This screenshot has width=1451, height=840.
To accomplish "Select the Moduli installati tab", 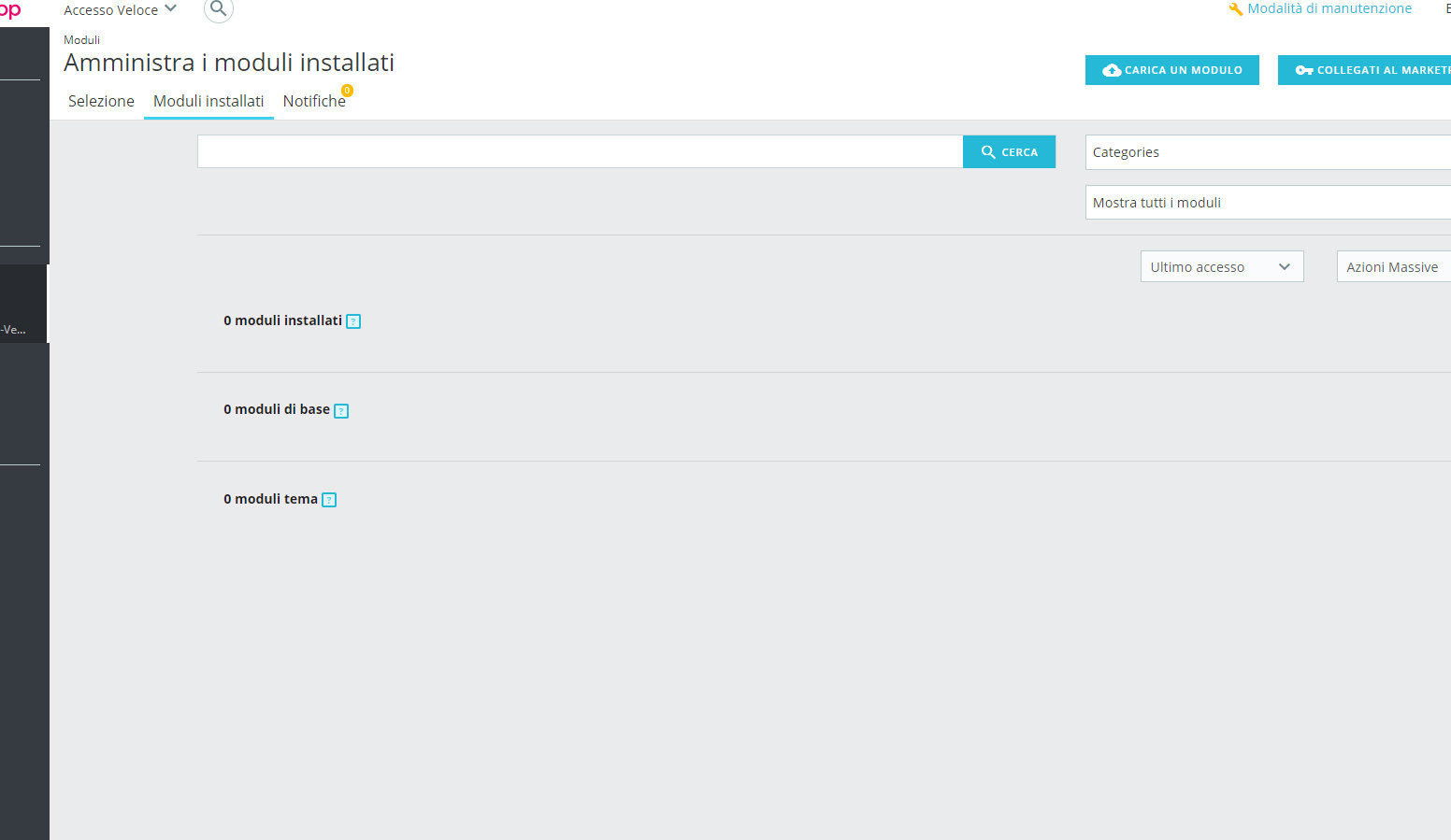I will point(208,101).
